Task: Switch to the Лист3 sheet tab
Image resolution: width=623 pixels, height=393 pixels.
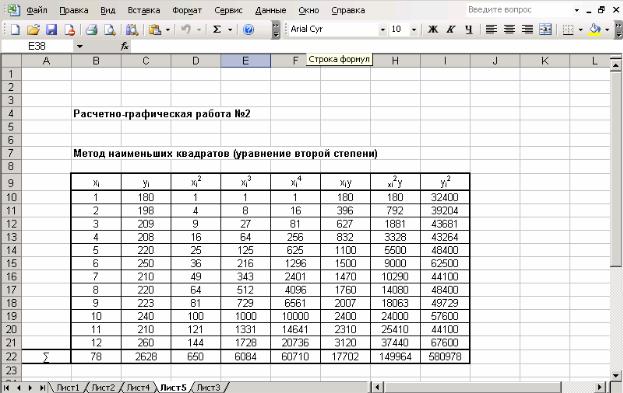Action: pos(208,387)
